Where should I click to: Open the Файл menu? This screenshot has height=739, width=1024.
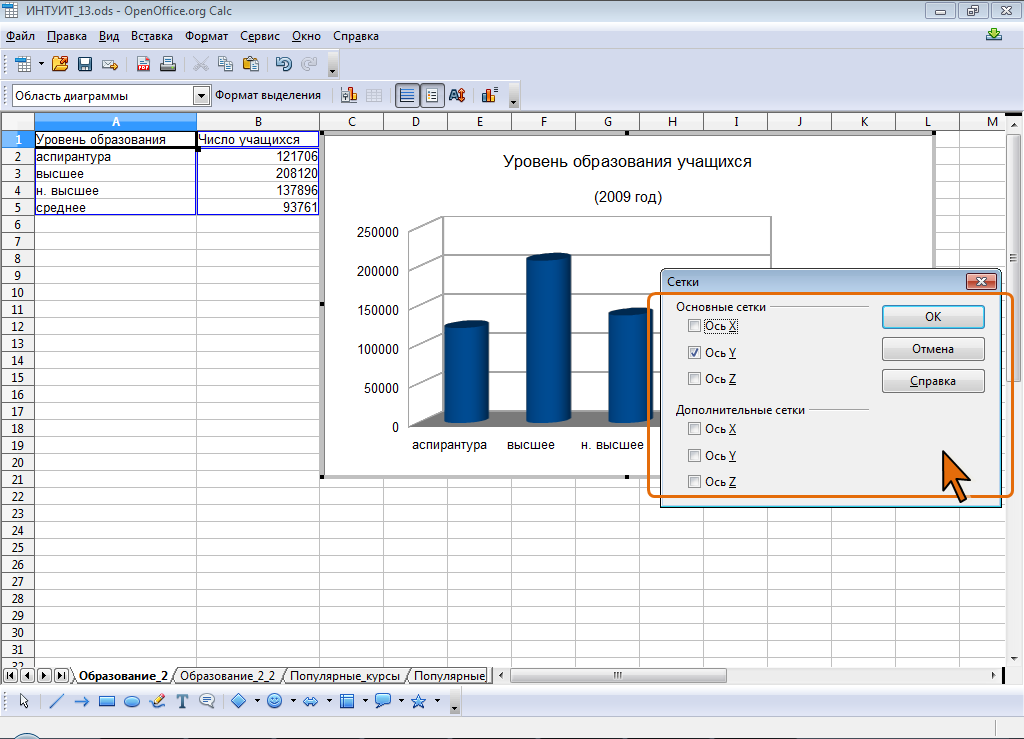pos(20,36)
